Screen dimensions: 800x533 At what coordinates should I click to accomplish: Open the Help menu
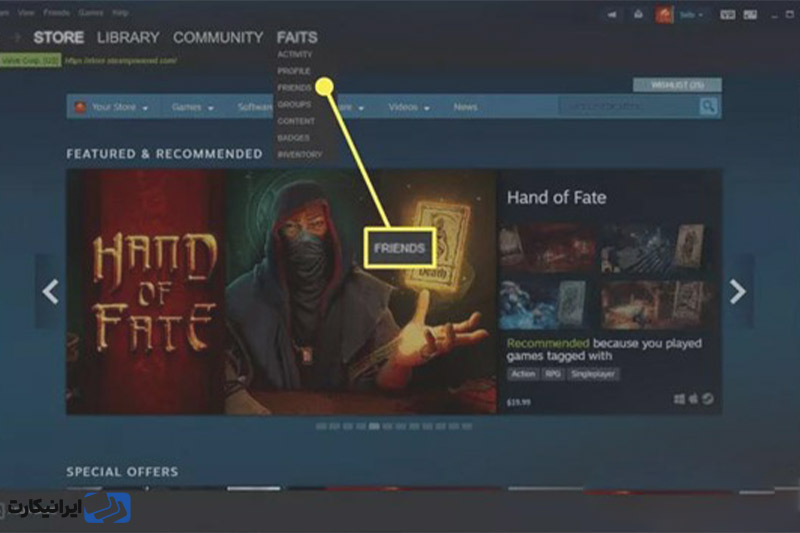pos(120,12)
